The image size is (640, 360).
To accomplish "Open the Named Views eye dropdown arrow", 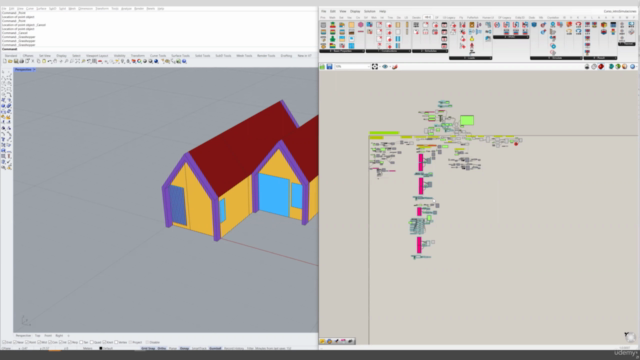I will pyautogui.click(x=390, y=67).
